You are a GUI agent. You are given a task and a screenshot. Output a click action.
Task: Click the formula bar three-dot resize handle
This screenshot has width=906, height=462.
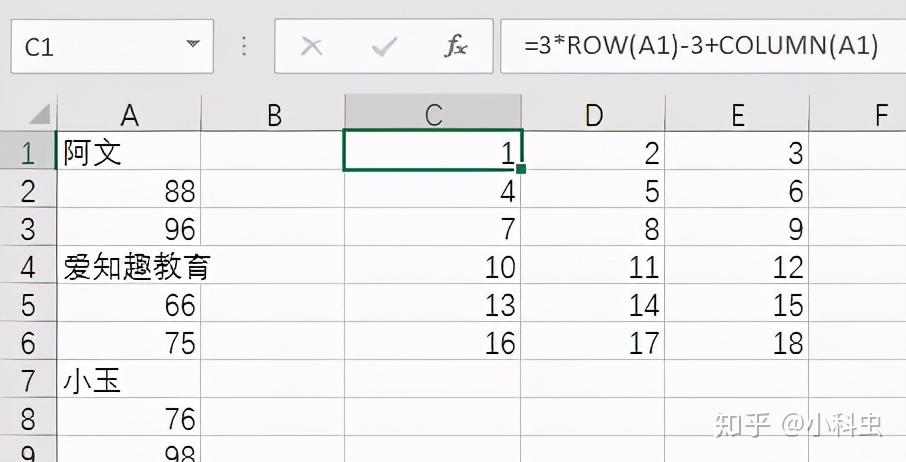pyautogui.click(x=244, y=46)
